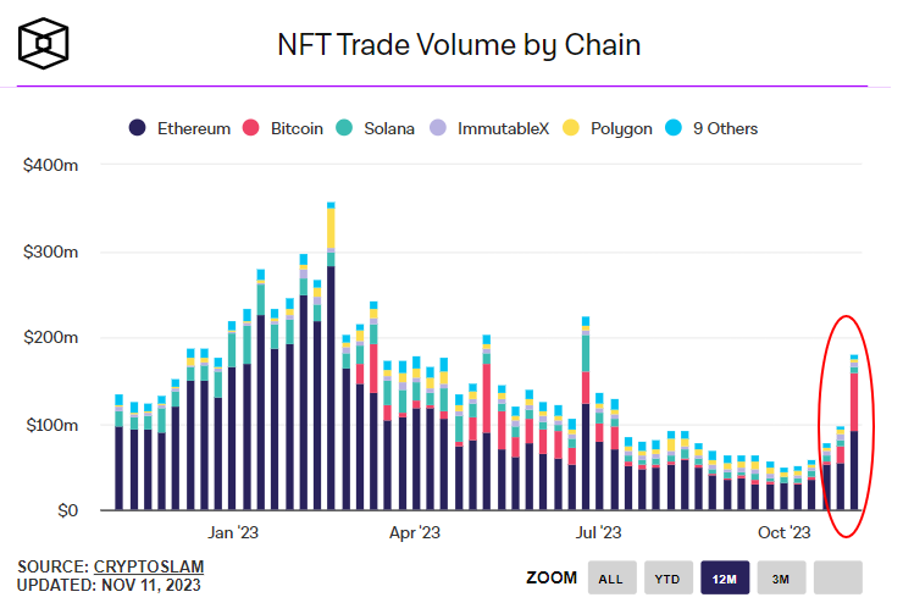Screen dimensions: 904x614
Task: Click the NFT Trade Volume by Chain title
Action: pyautogui.click(x=459, y=45)
